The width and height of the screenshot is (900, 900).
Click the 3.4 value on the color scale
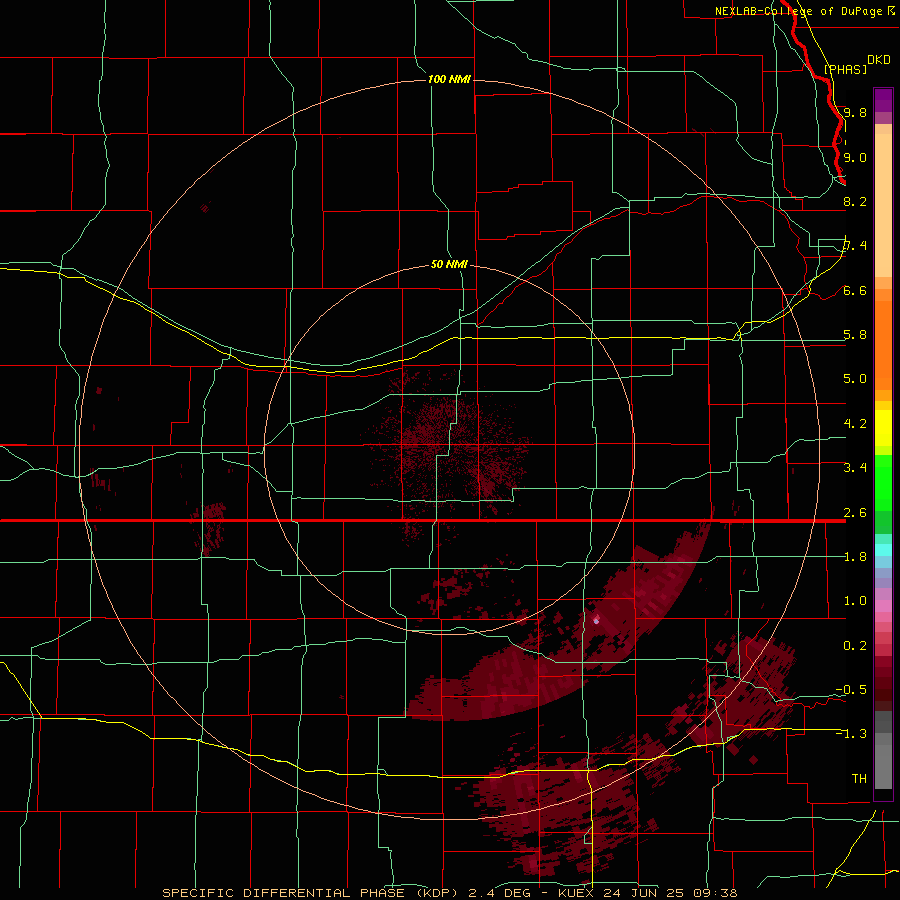point(855,468)
